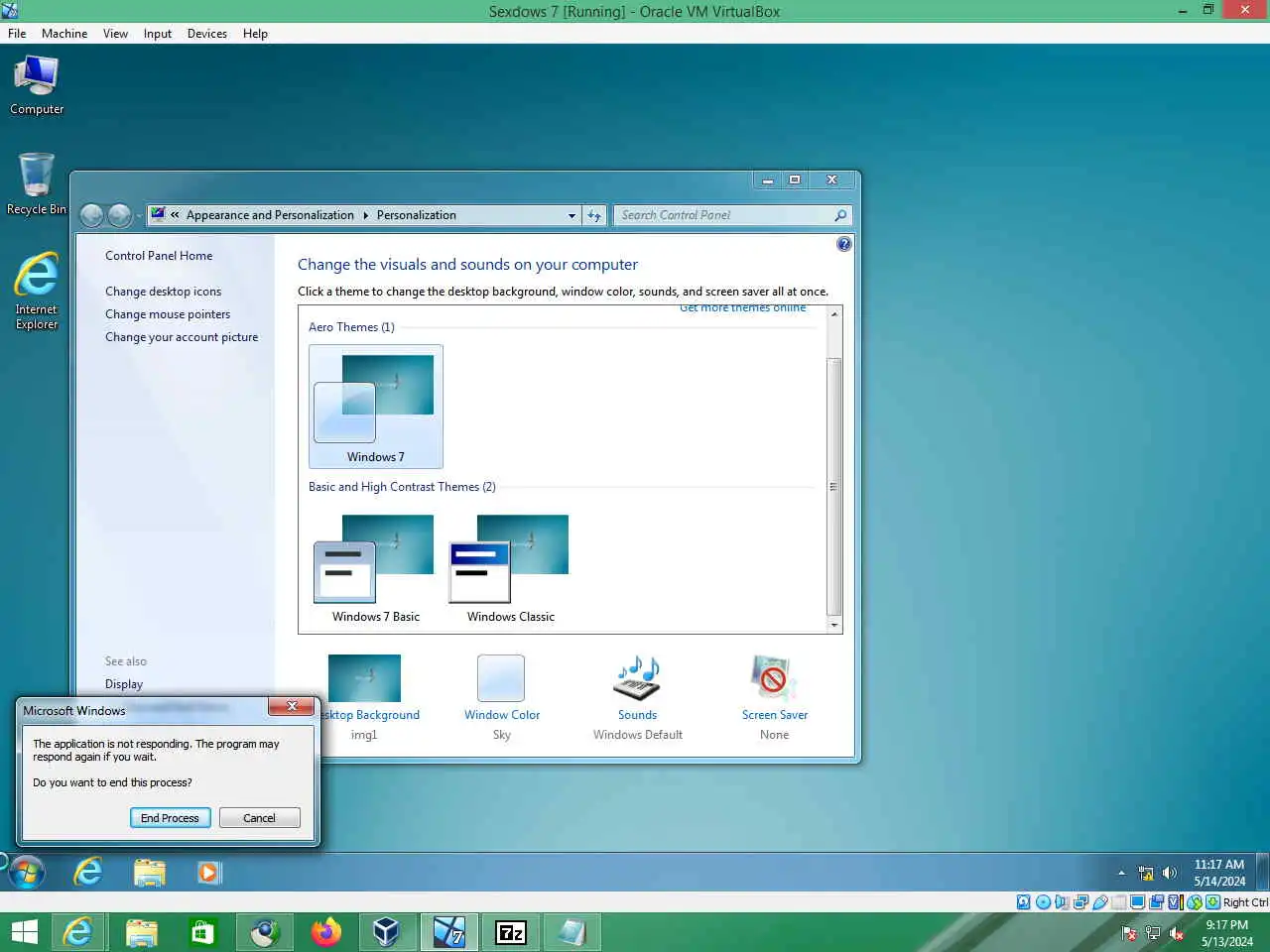Open Change mouse pointers link

[168, 314]
